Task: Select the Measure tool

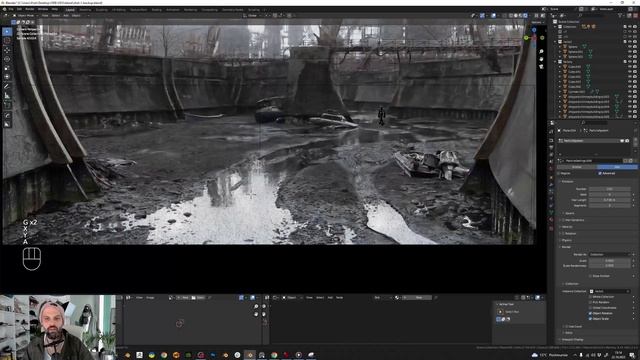Action: [7, 95]
